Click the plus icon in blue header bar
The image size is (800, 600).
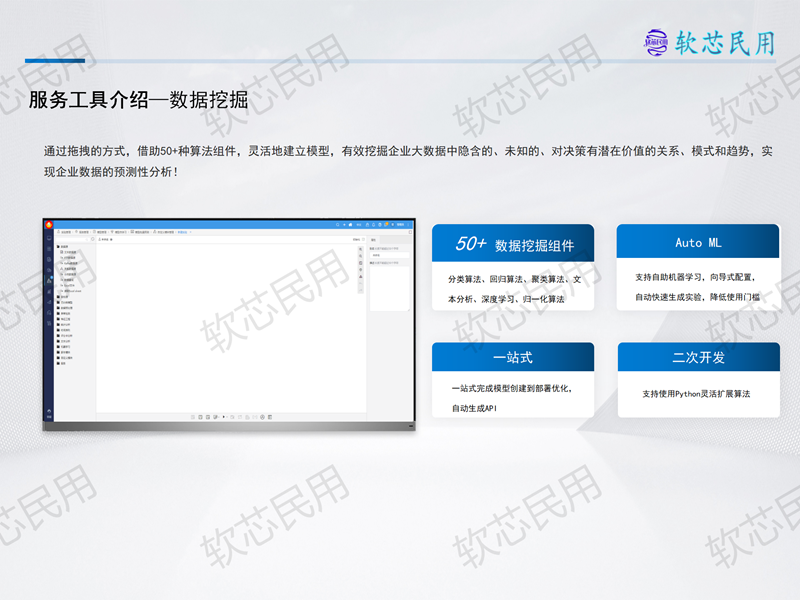click(x=344, y=224)
